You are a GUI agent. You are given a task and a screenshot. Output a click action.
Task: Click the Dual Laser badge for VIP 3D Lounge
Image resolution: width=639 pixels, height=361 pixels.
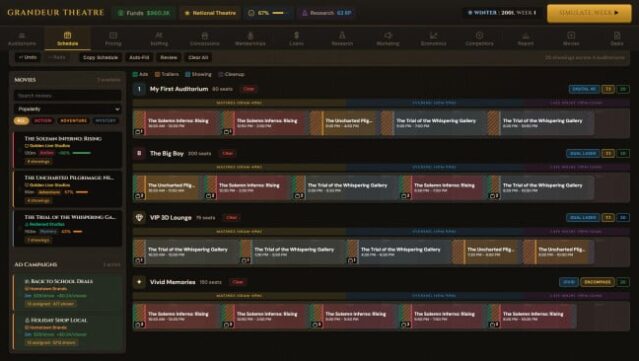click(583, 218)
